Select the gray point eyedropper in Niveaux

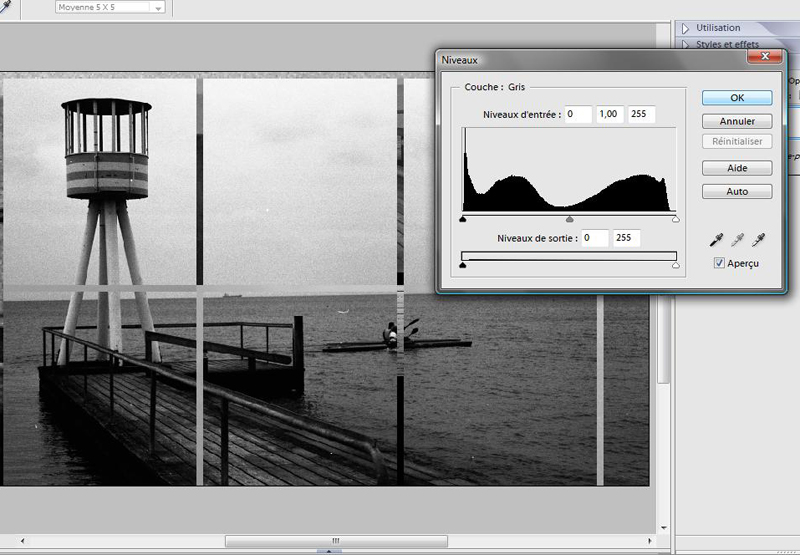tap(737, 239)
